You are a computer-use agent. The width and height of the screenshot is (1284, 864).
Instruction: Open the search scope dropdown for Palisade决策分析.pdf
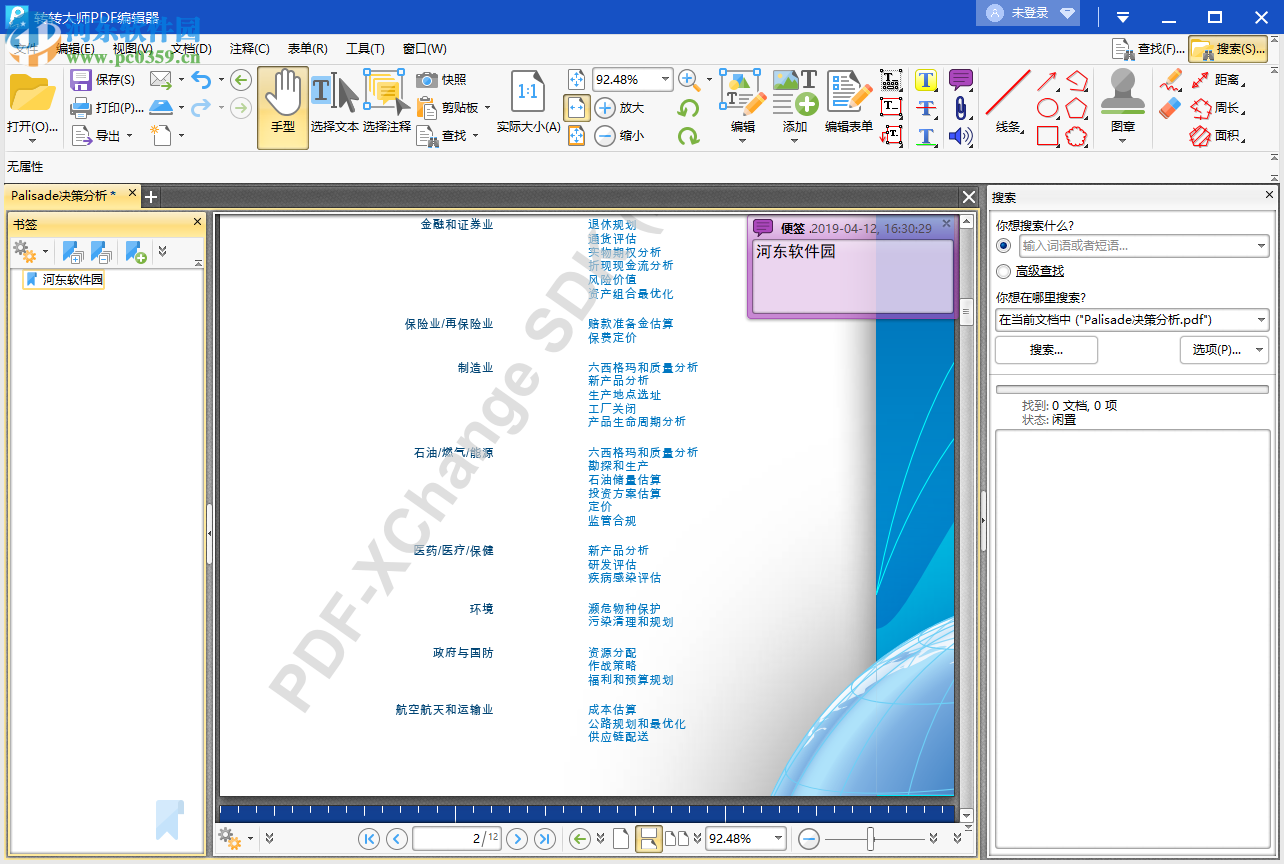1262,320
